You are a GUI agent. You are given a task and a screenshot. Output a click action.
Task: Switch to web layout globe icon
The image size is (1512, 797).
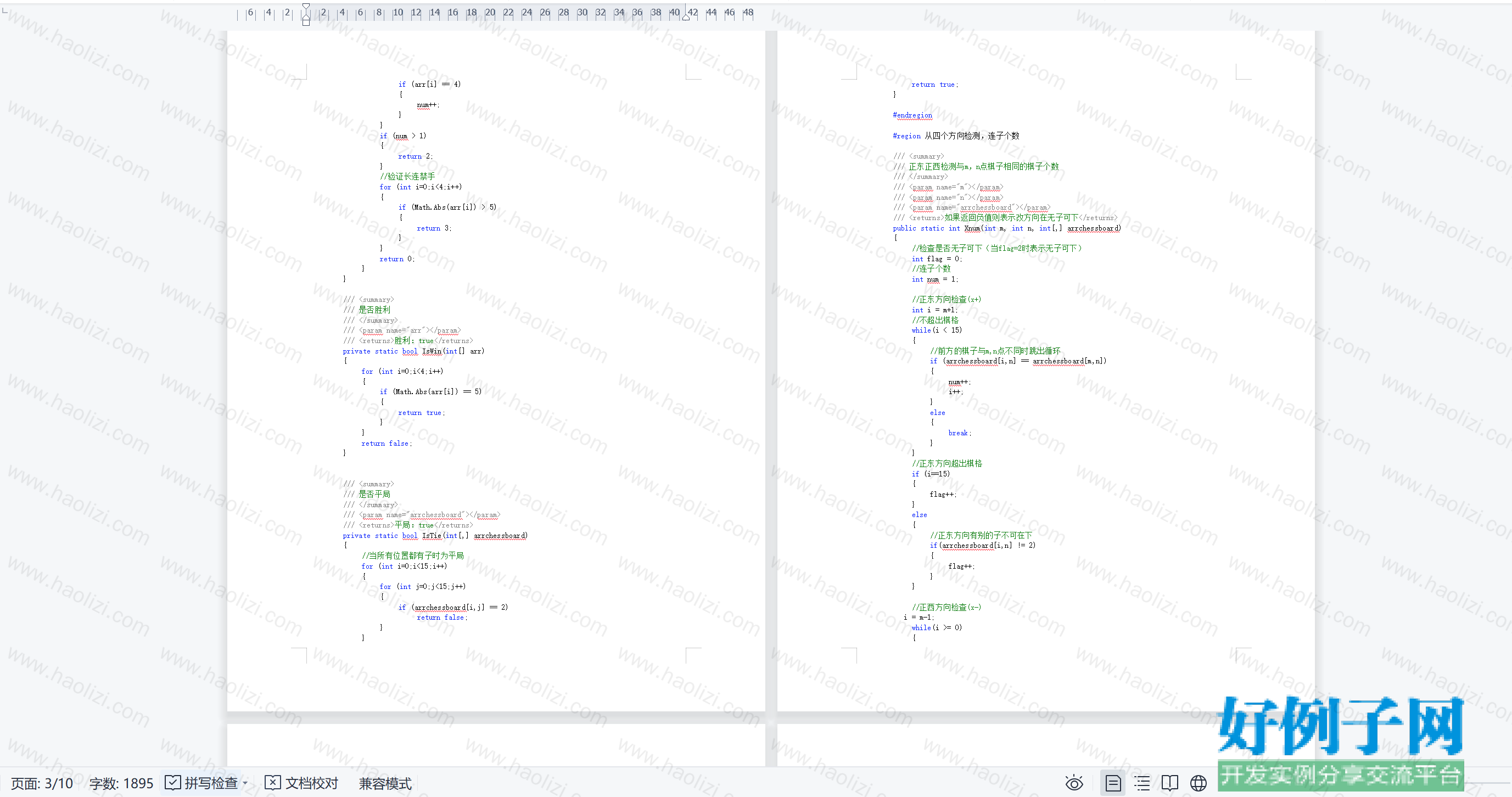1198,783
